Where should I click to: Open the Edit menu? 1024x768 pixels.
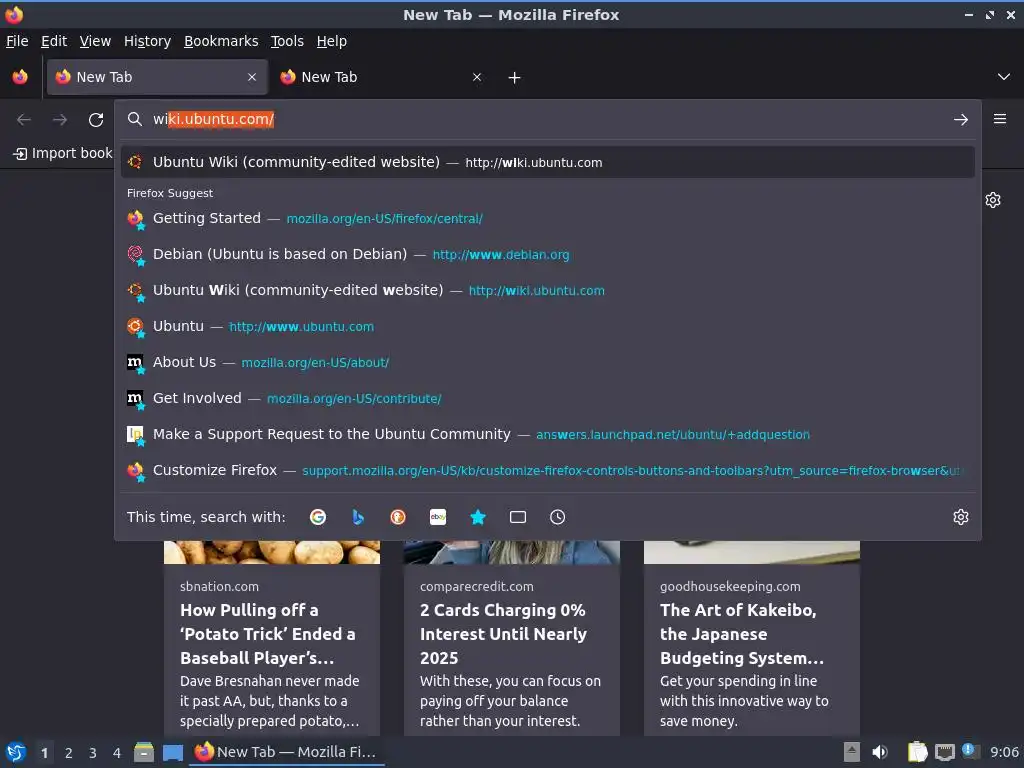54,41
